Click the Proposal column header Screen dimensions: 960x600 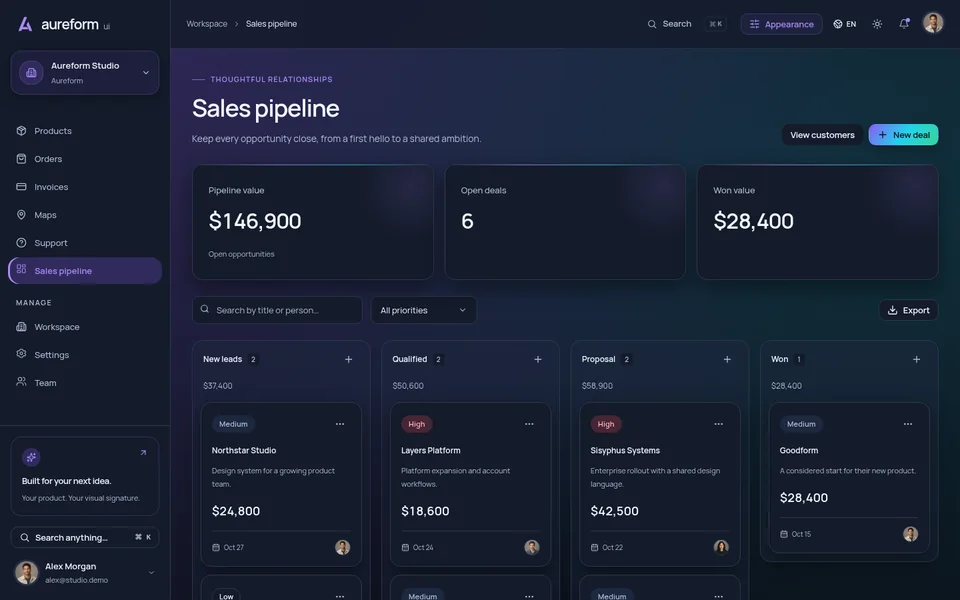pos(598,359)
